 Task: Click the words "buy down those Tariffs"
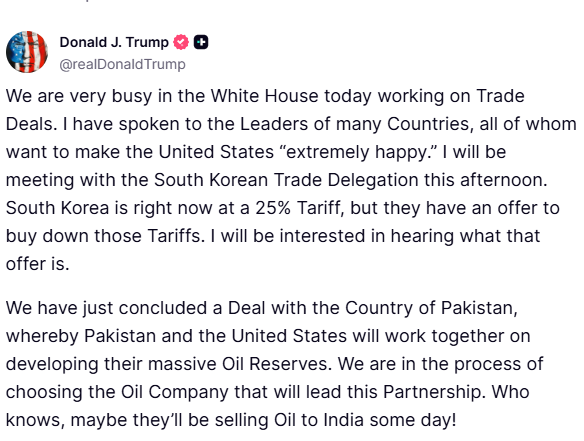[105, 236]
